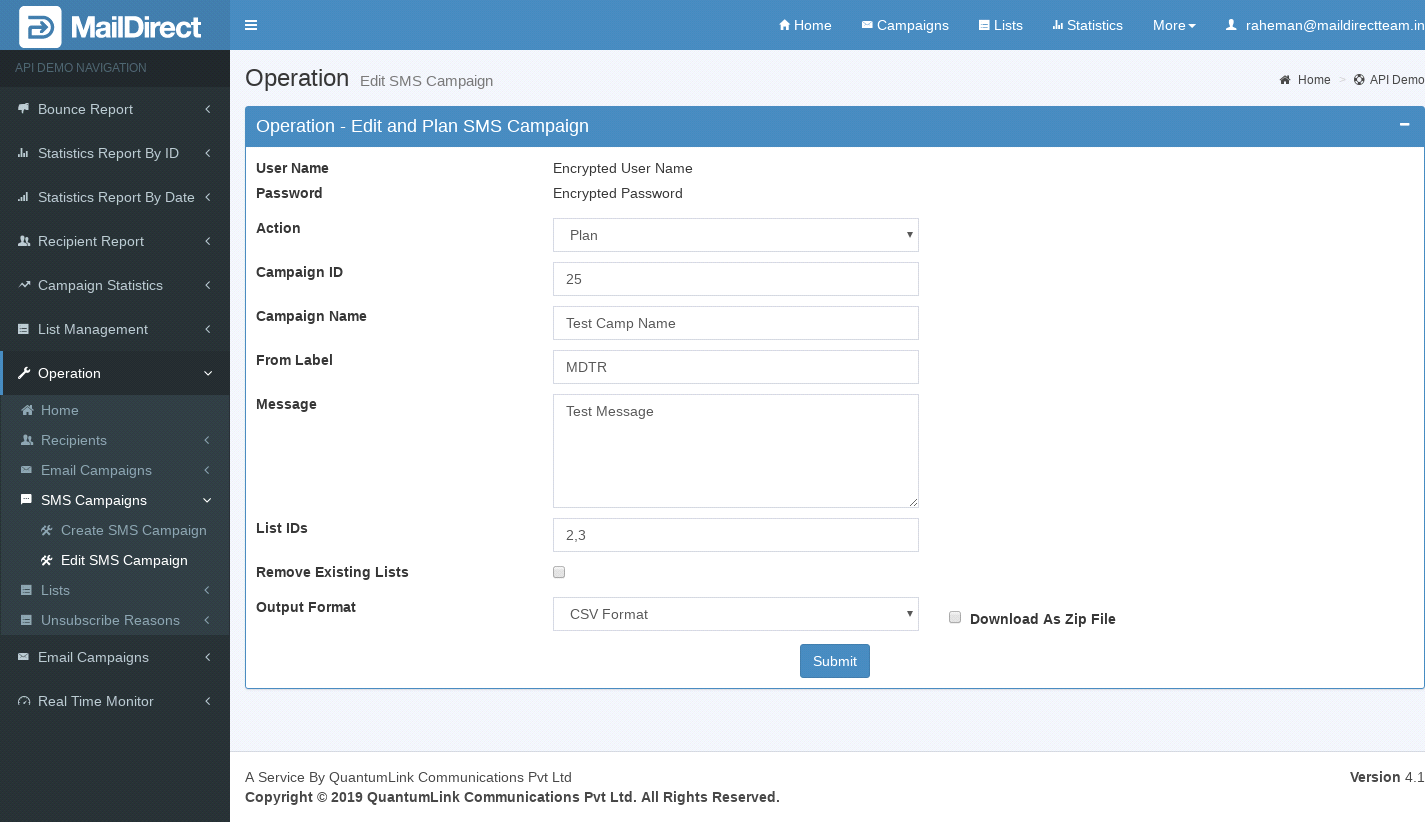This screenshot has width=1425, height=822.
Task: Click the MailDirect logo icon
Action: tap(40, 27)
